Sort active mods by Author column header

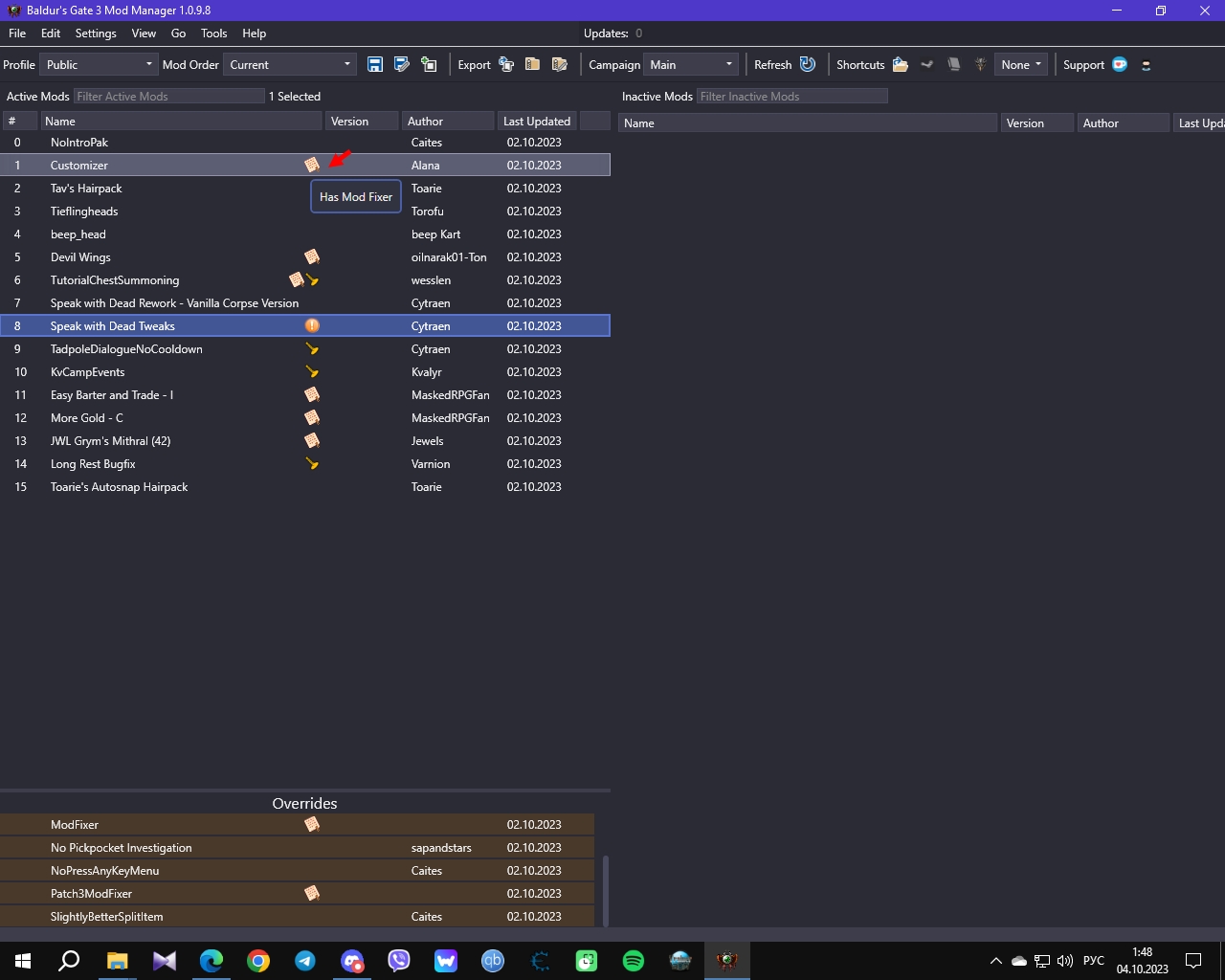point(448,121)
